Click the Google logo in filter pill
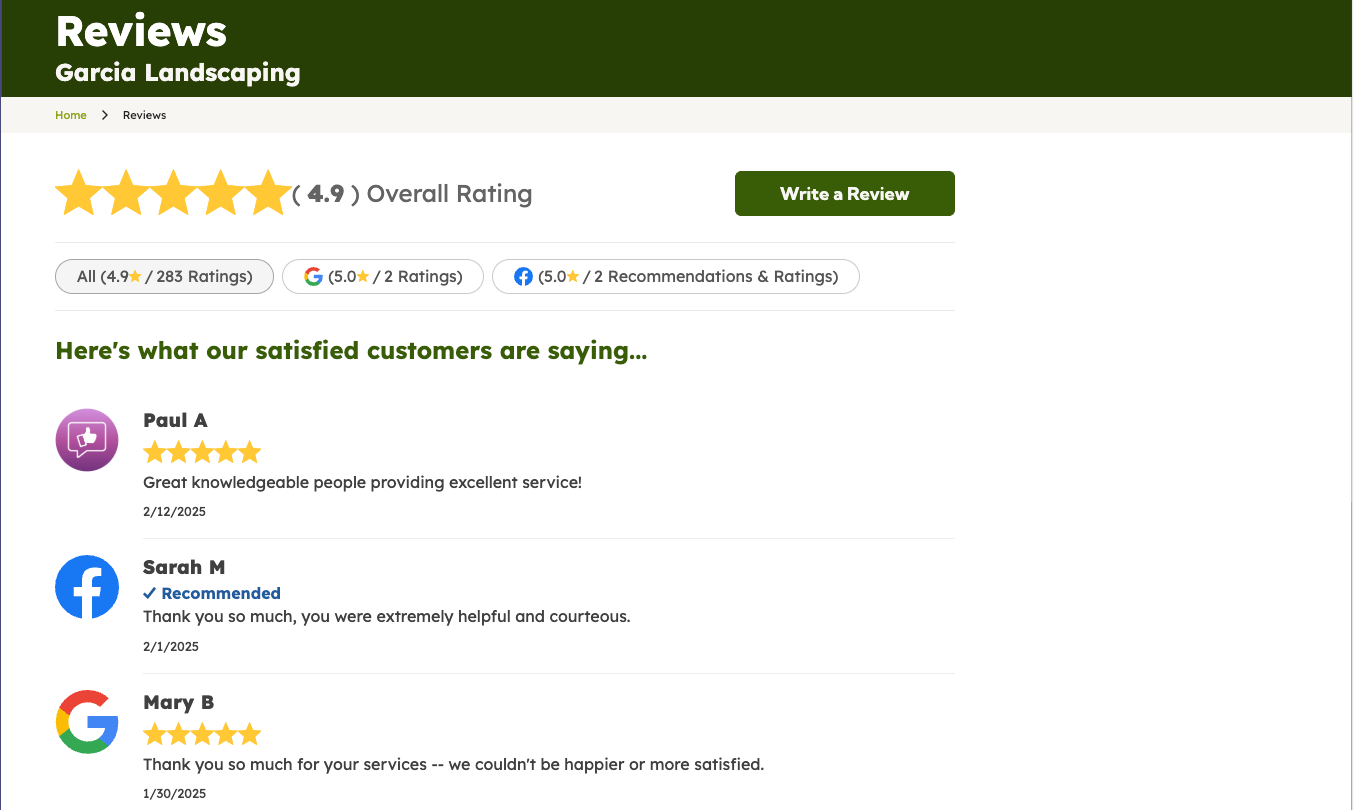This screenshot has width=1354, height=810. (313, 276)
